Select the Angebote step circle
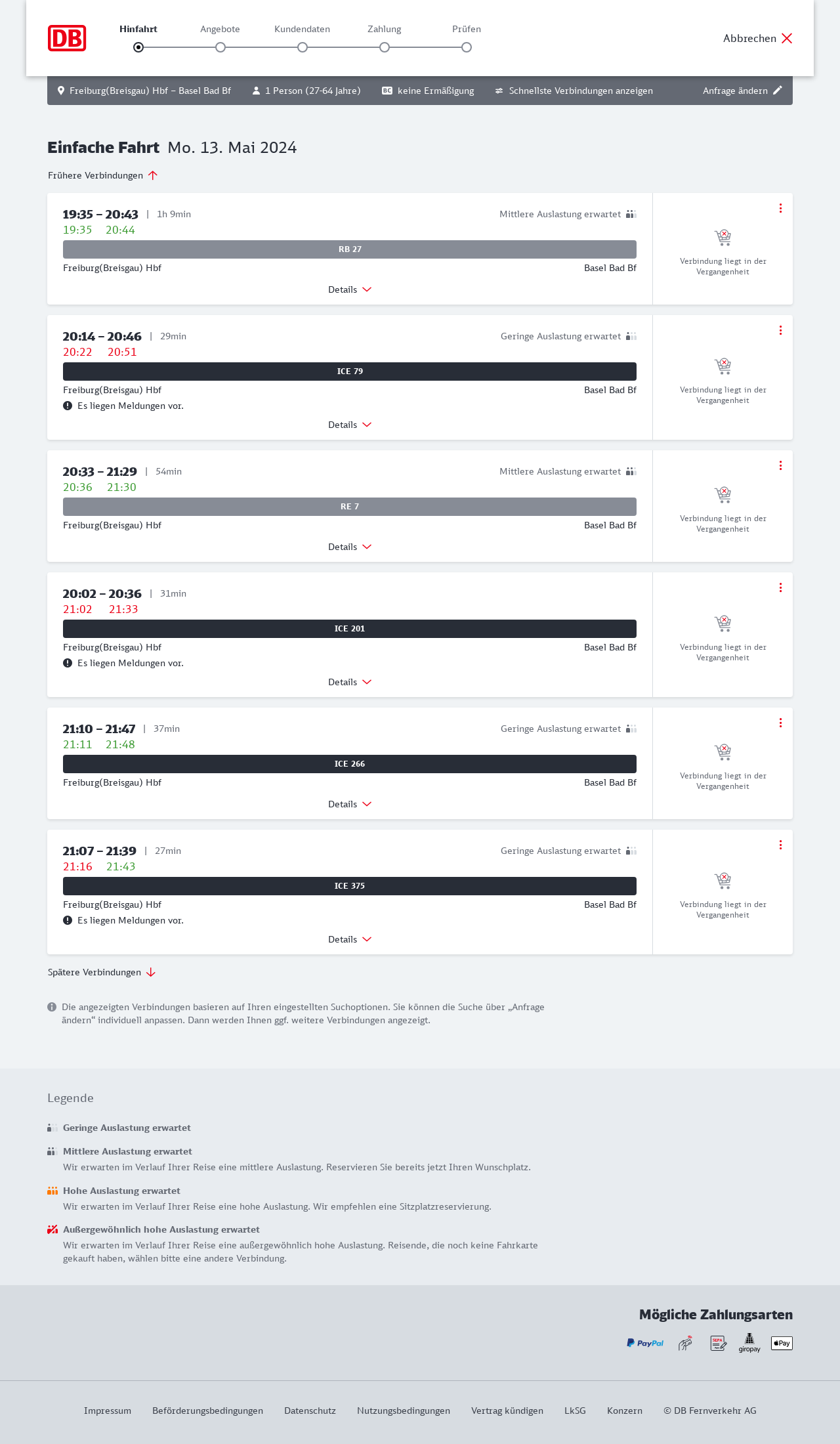840x1444 pixels. point(220,47)
